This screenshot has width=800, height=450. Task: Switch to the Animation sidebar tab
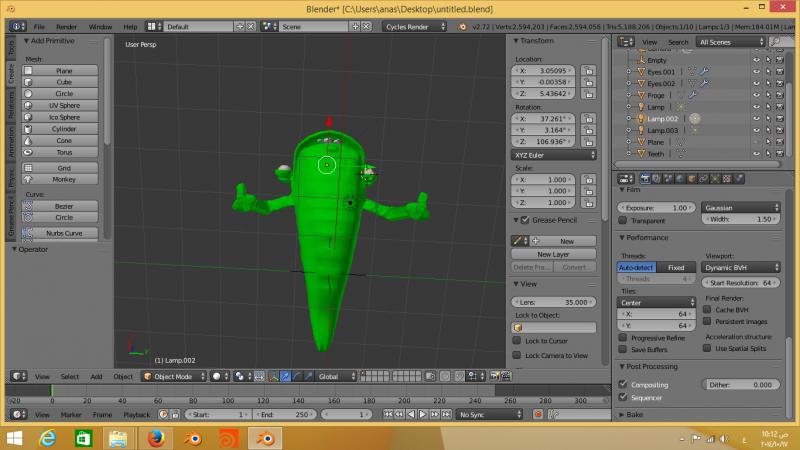11,143
